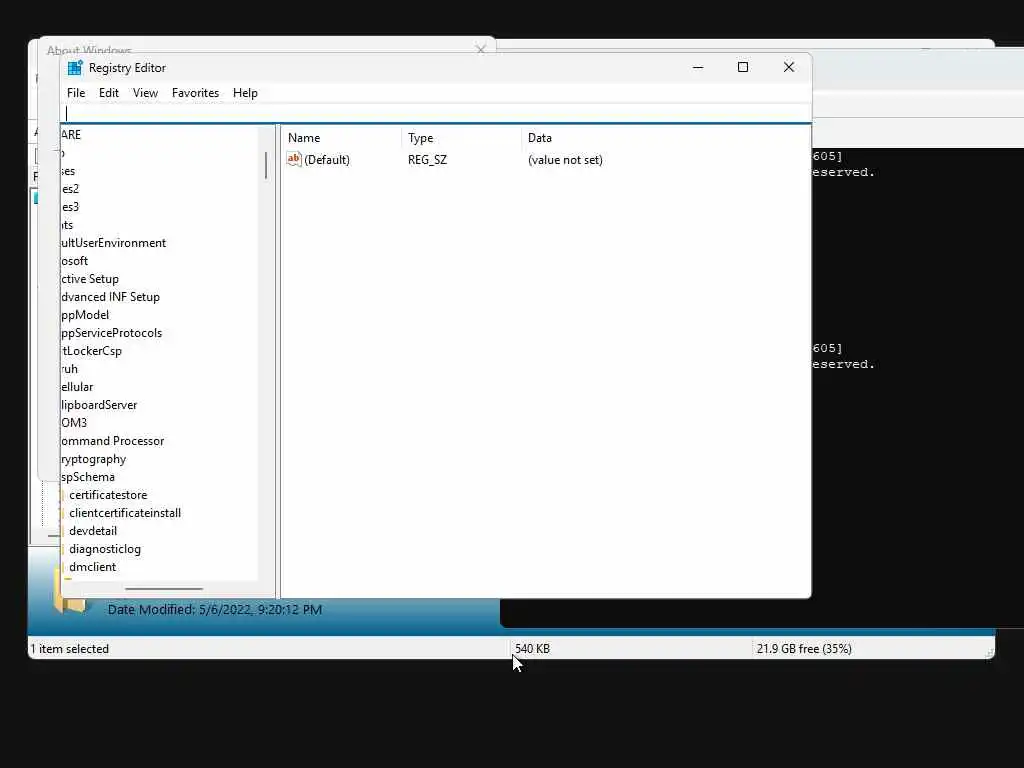Viewport: 1024px width, 768px height.
Task: Open the Registry Editor app icon in title bar
Action: (75, 68)
